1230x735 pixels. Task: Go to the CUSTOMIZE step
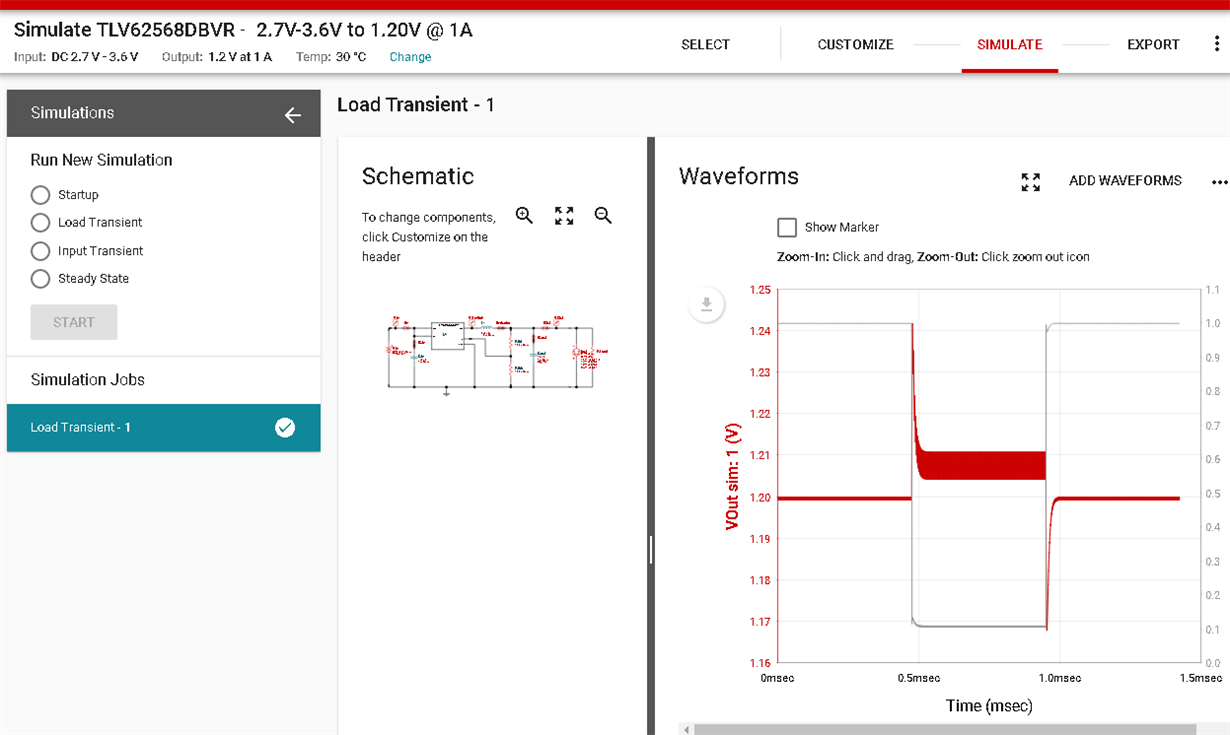pos(856,45)
